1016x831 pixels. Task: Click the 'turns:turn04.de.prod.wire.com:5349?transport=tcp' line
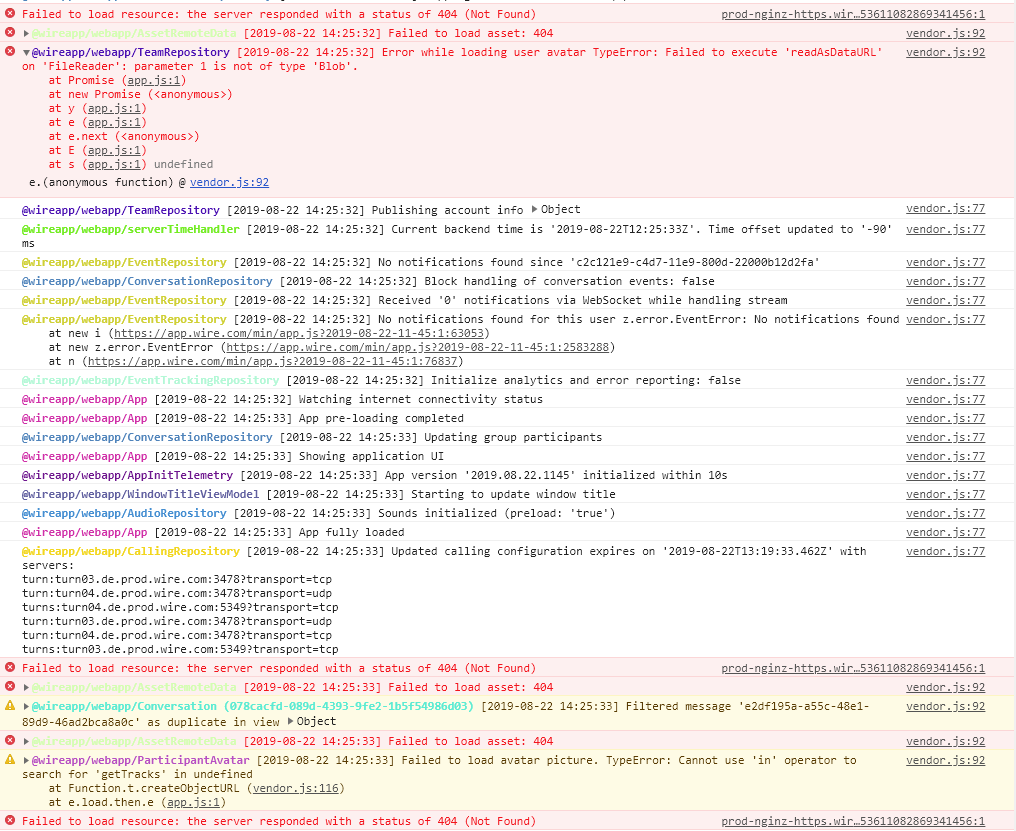click(180, 607)
